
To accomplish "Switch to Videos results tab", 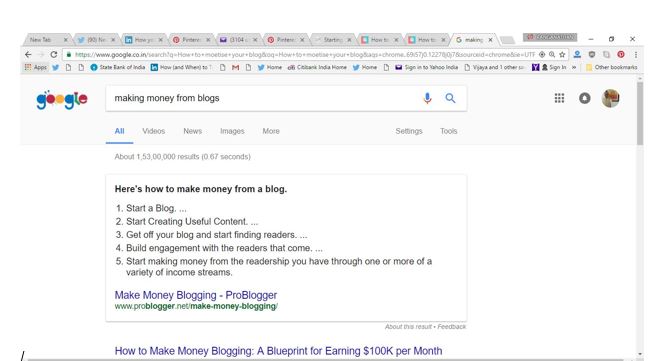I will point(154,131).
